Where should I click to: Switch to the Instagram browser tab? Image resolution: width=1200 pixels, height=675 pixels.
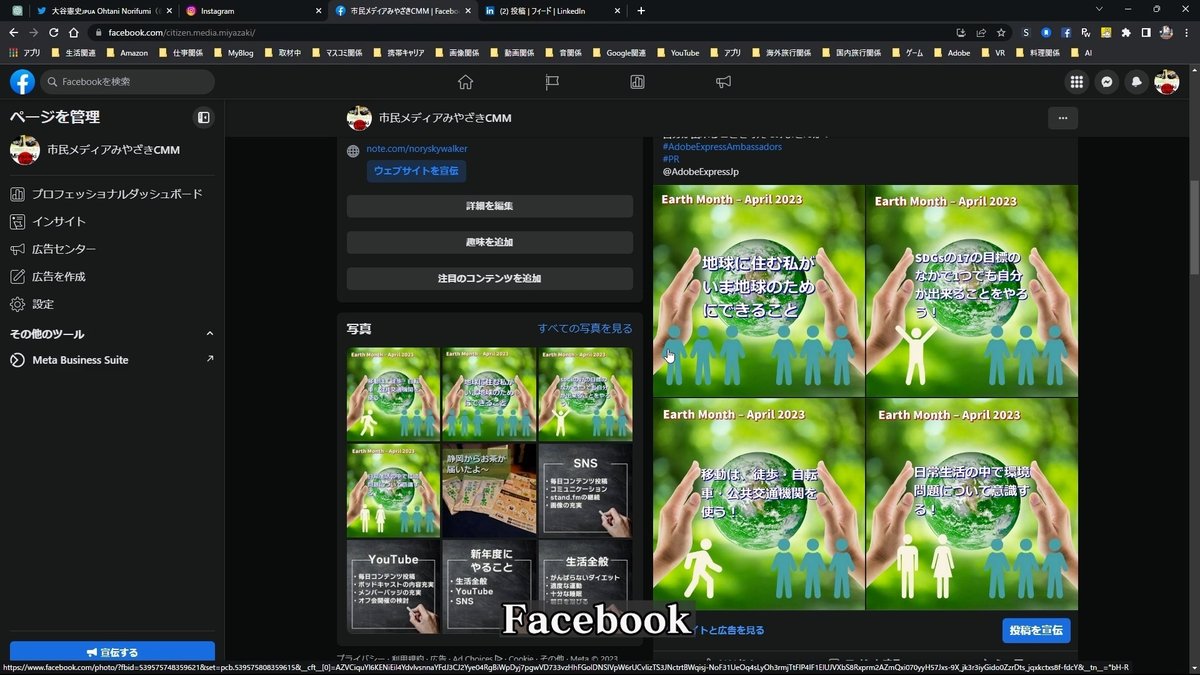[x=252, y=10]
